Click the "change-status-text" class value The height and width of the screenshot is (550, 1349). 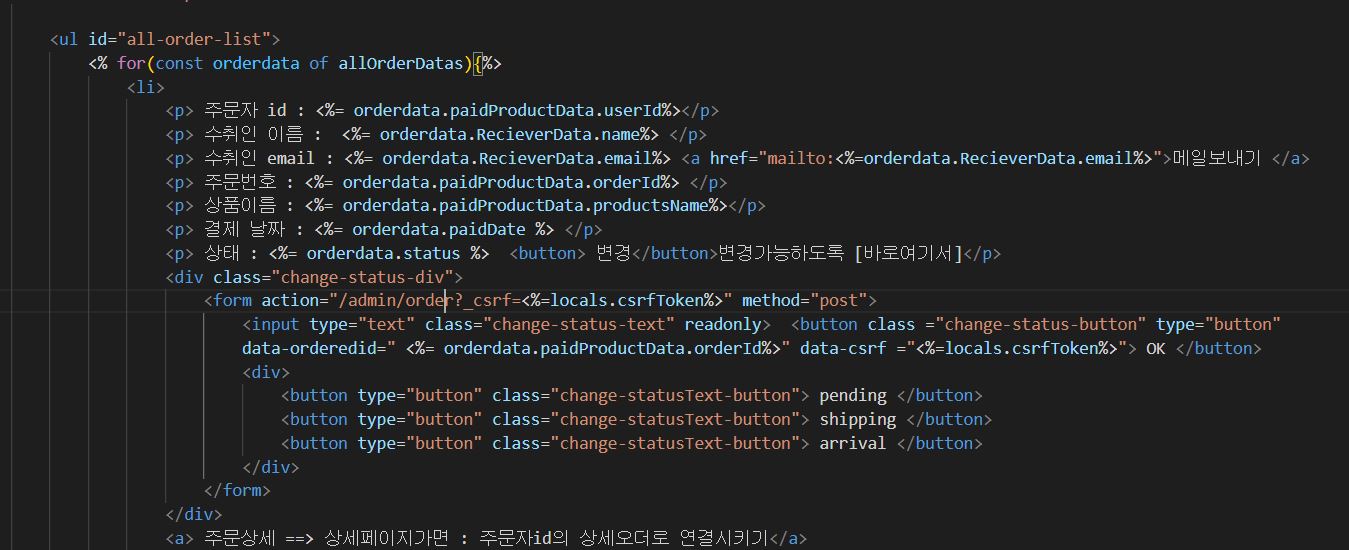tap(581, 324)
